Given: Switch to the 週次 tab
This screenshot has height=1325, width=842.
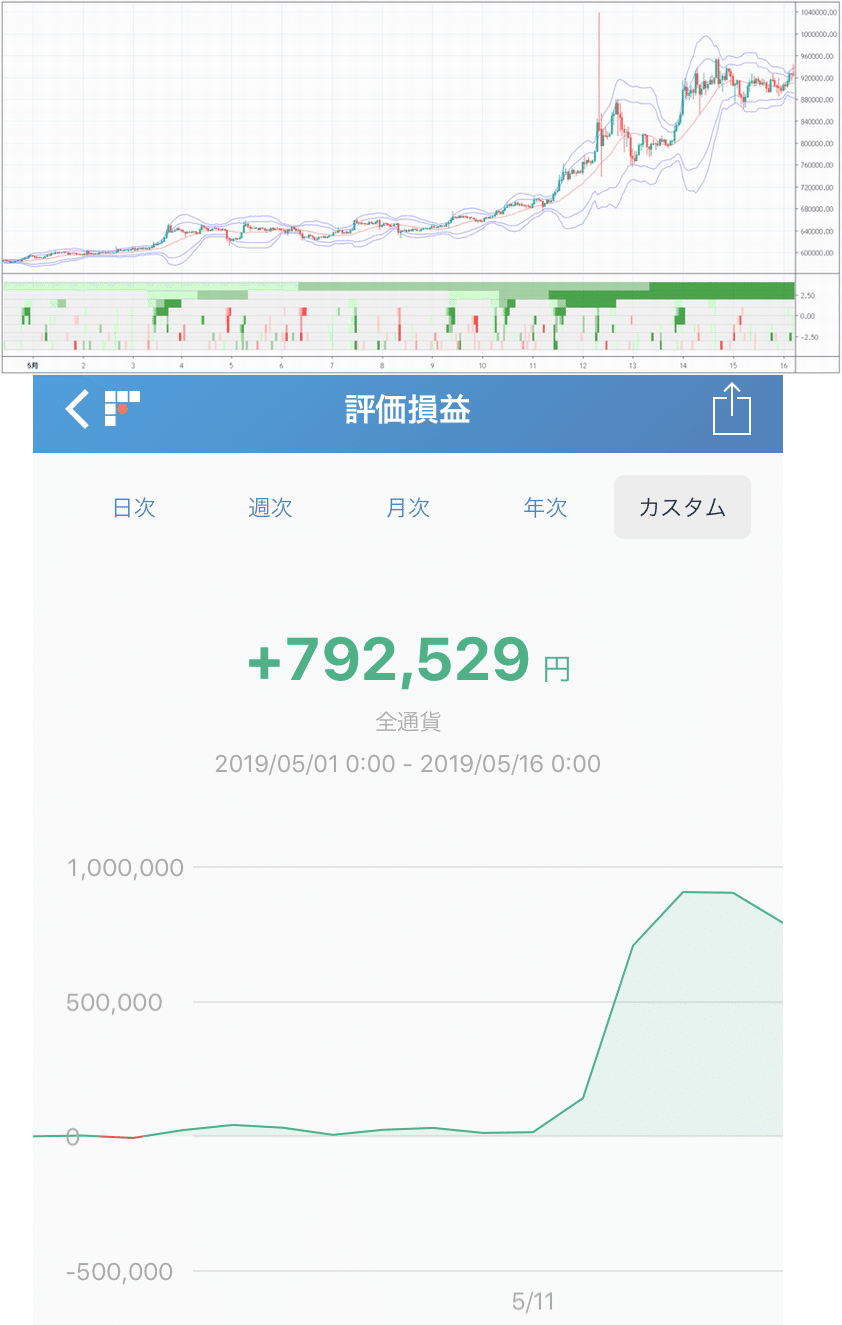Looking at the screenshot, I should [270, 507].
